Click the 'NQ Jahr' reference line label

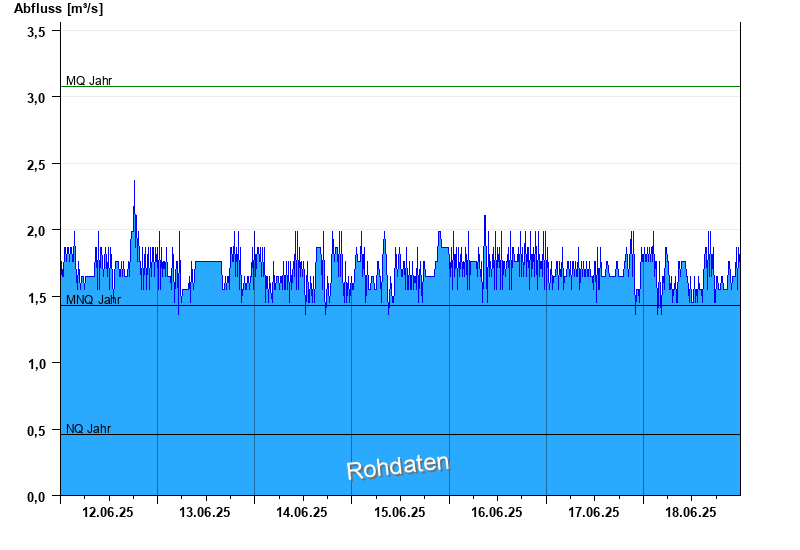(88, 429)
